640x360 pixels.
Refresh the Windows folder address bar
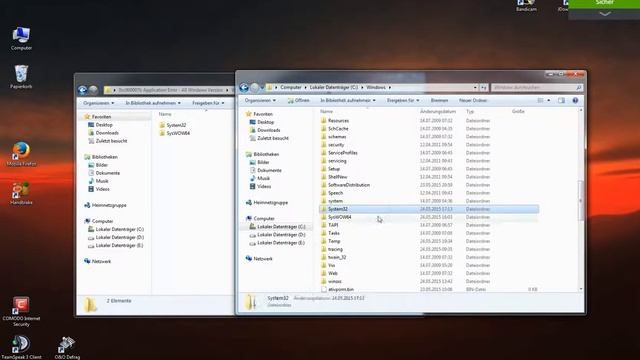[x=484, y=87]
